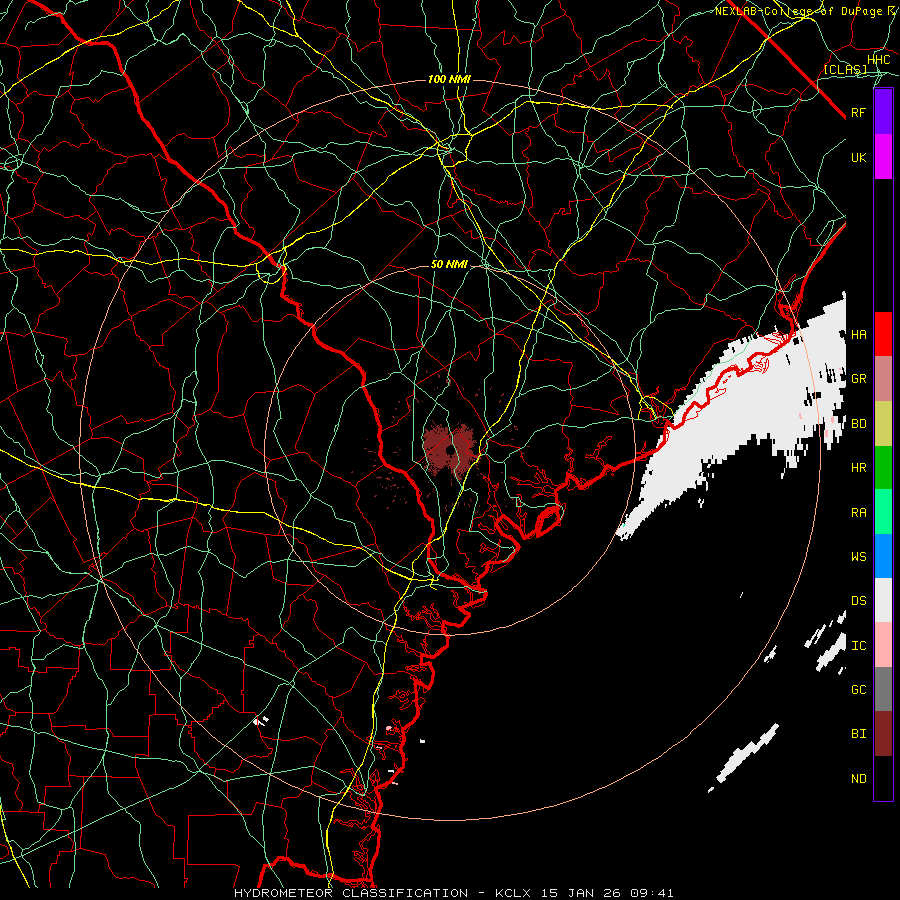Click the ND legend label
The width and height of the screenshot is (900, 900).
coord(858,779)
